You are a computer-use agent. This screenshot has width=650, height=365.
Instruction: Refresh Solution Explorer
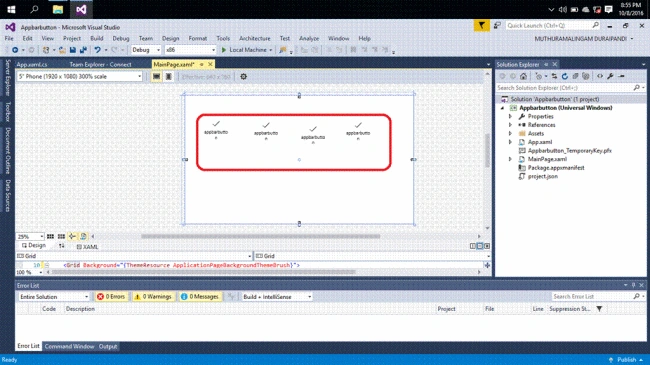565,76
